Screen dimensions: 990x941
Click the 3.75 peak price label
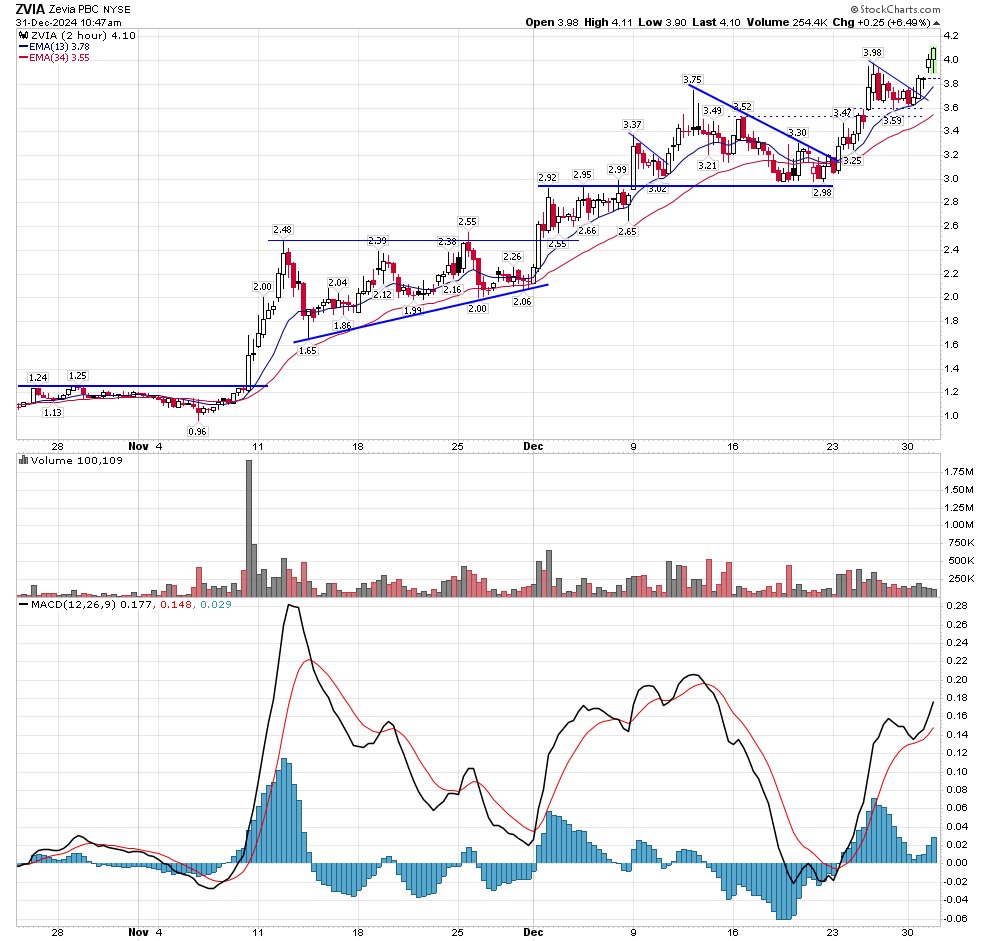tap(692, 79)
